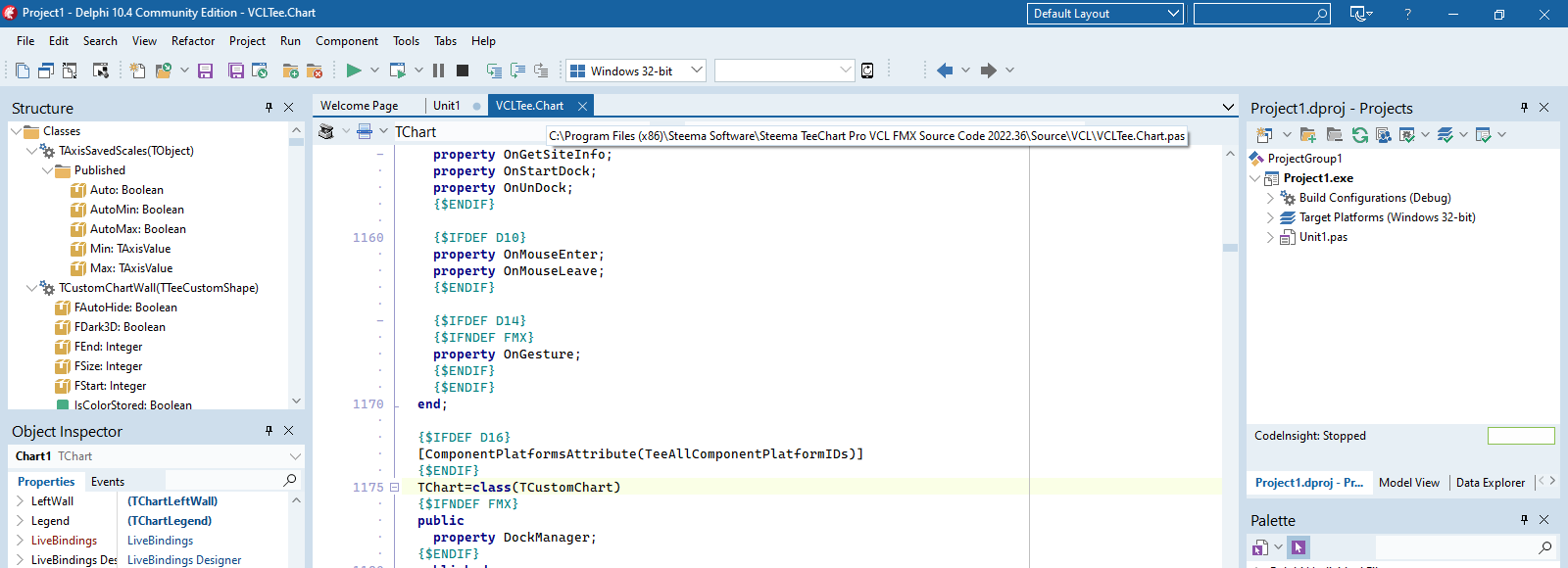Stop the program with the black square
The height and width of the screenshot is (568, 1568).
[x=463, y=71]
